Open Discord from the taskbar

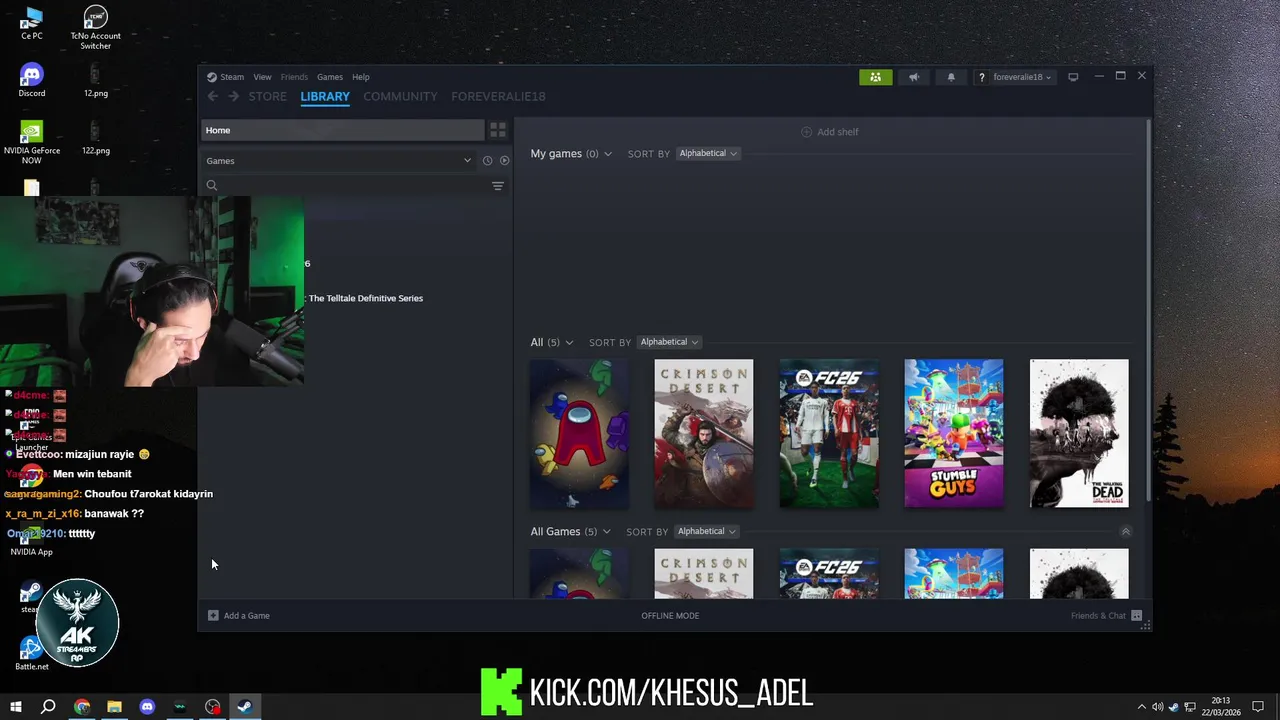pyautogui.click(x=147, y=707)
